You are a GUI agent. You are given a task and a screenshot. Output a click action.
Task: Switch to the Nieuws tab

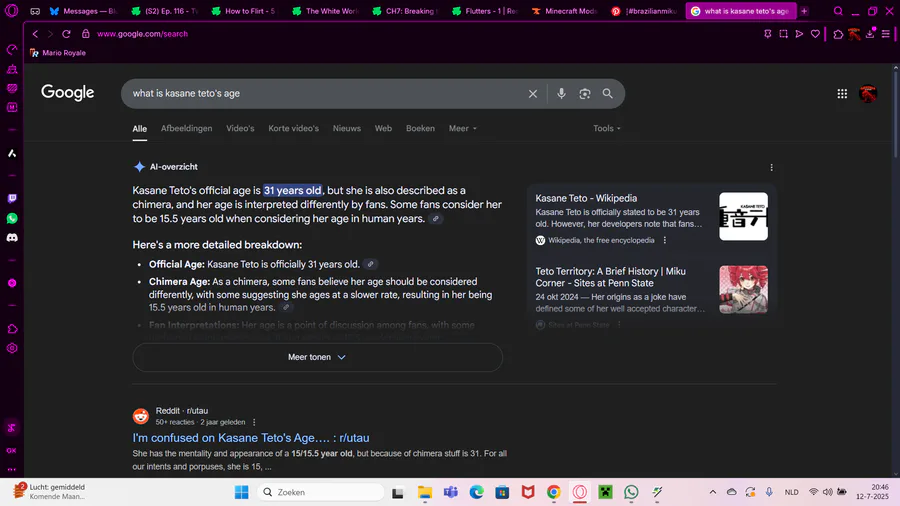click(347, 129)
